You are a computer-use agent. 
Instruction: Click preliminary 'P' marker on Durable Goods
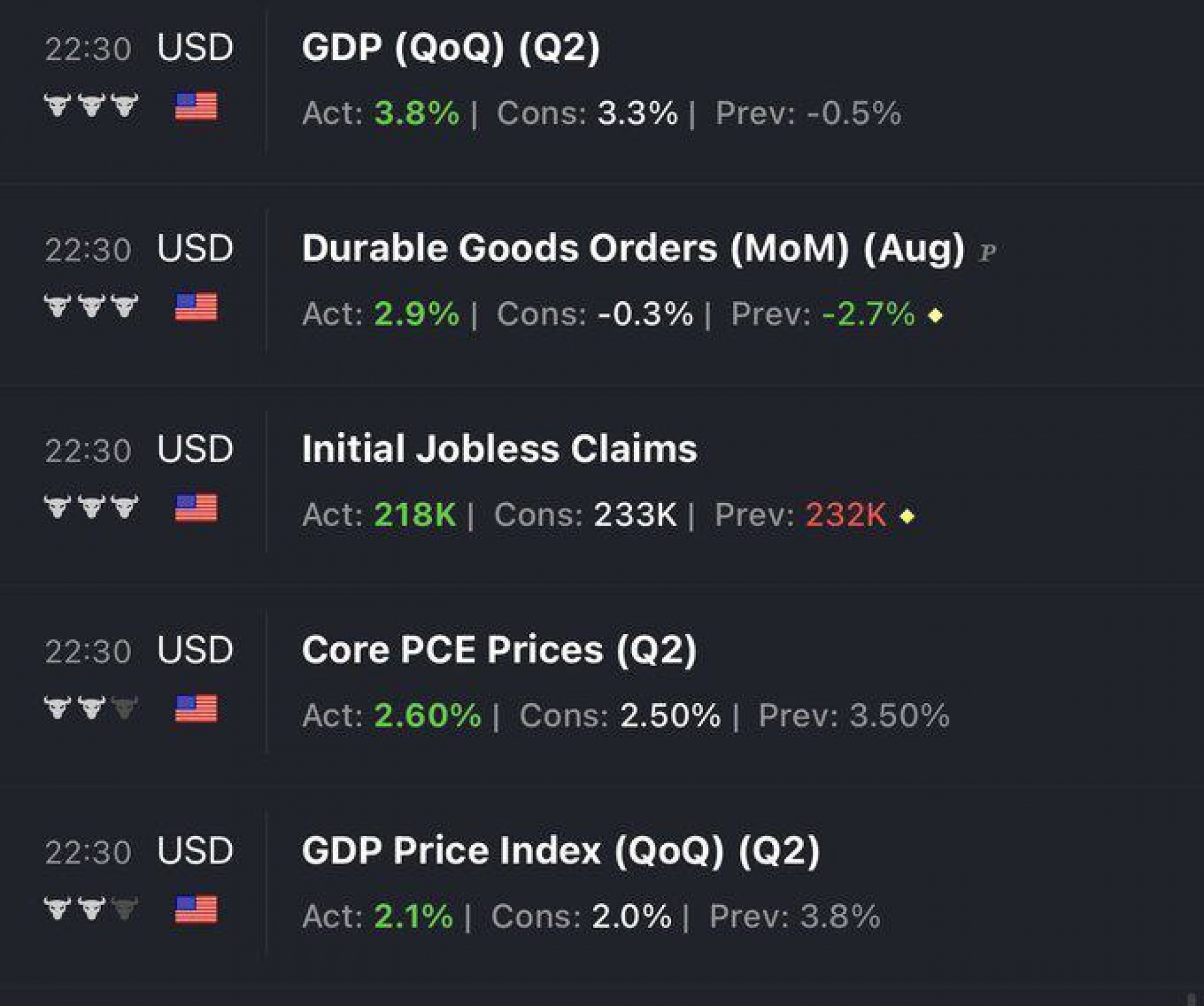click(988, 253)
